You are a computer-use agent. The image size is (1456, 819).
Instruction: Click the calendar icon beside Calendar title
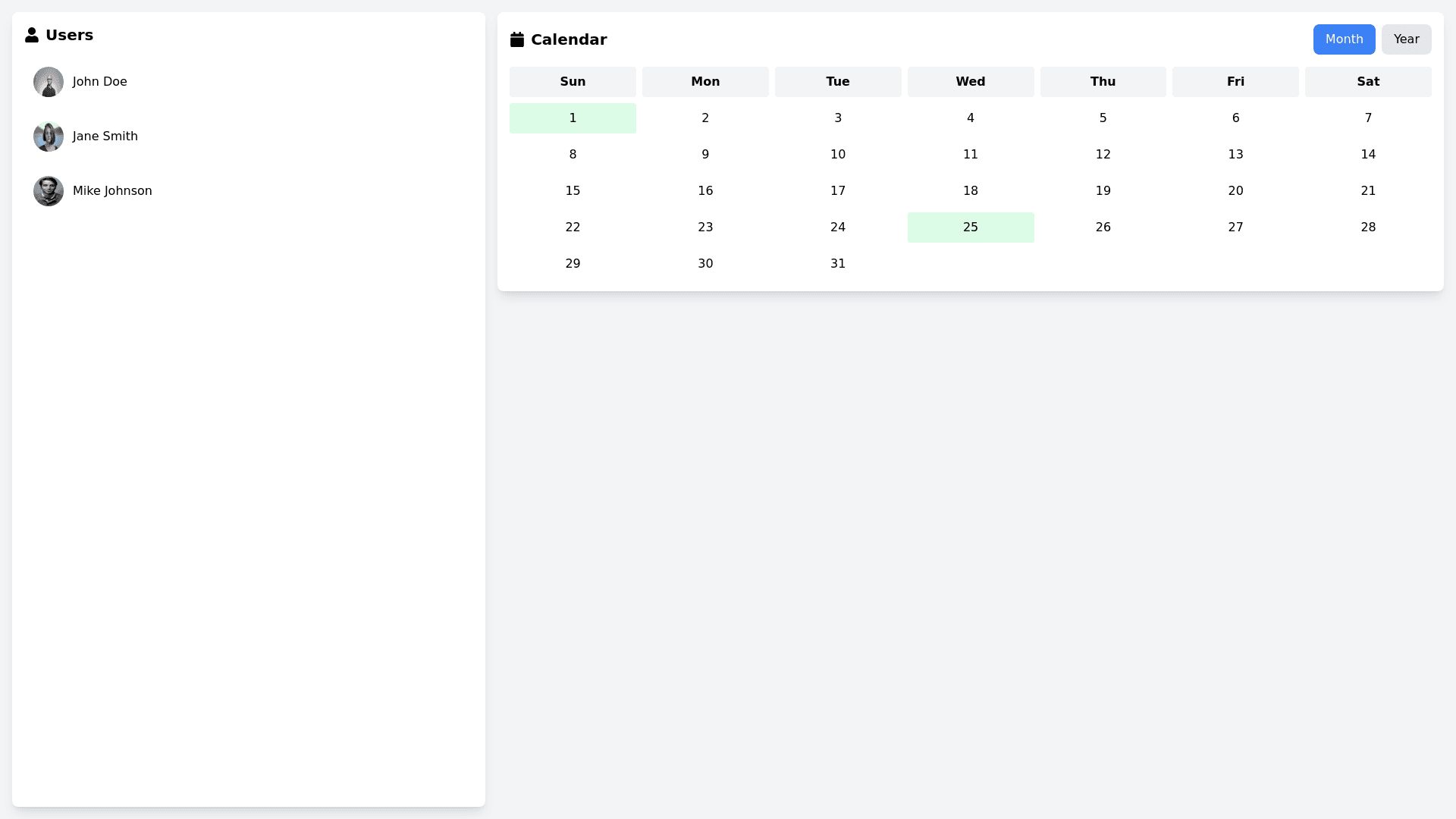(519, 39)
